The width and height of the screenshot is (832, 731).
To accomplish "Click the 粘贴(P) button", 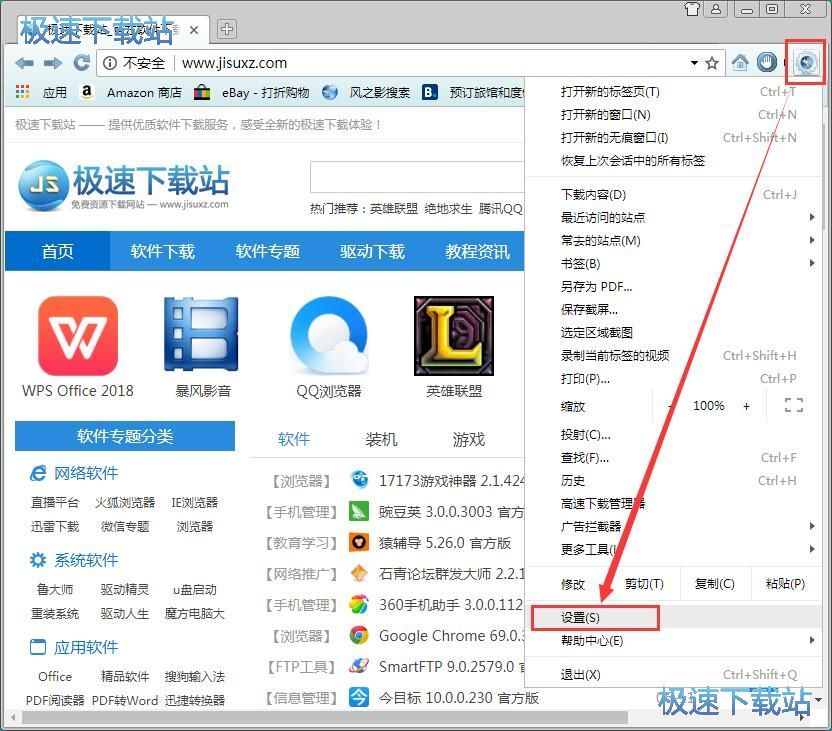I will [785, 584].
